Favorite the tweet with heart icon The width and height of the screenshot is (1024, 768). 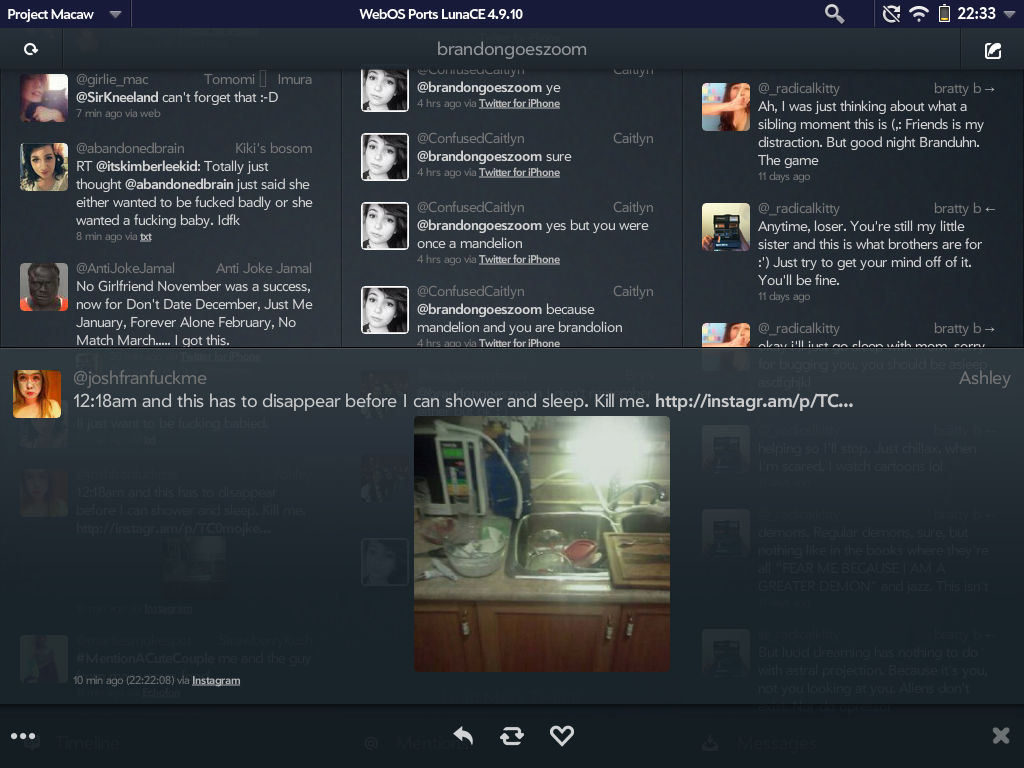562,736
